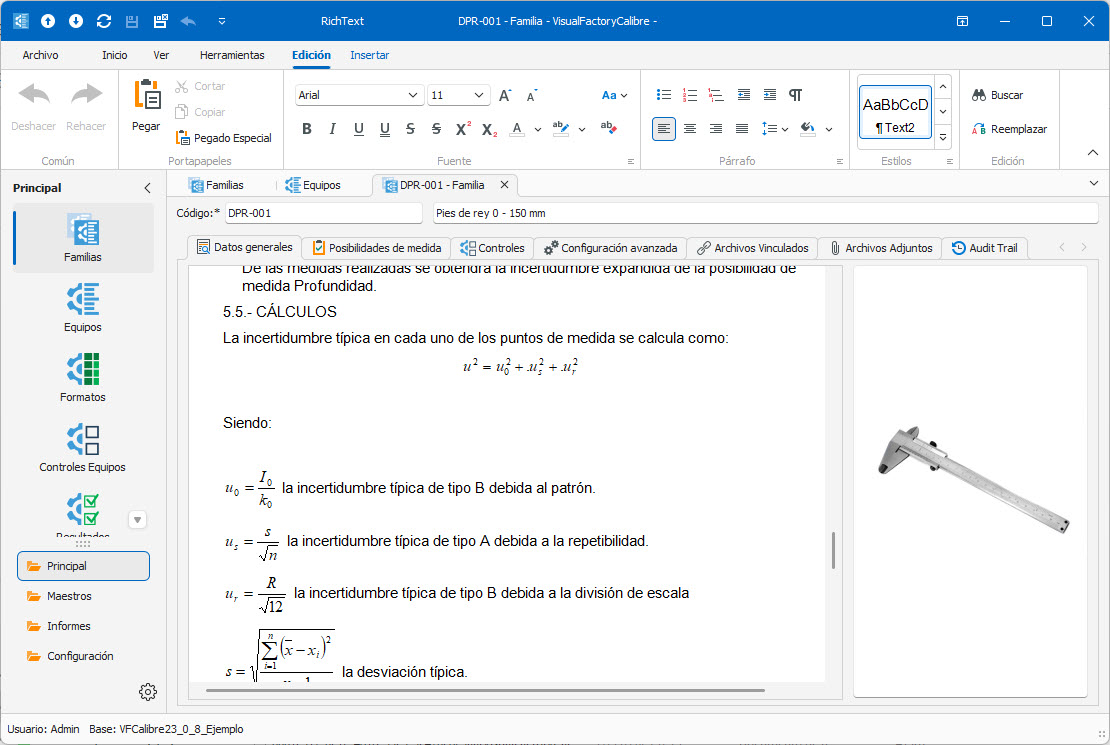Toggle show paragraph marks
The height and width of the screenshot is (745, 1110).
[796, 95]
